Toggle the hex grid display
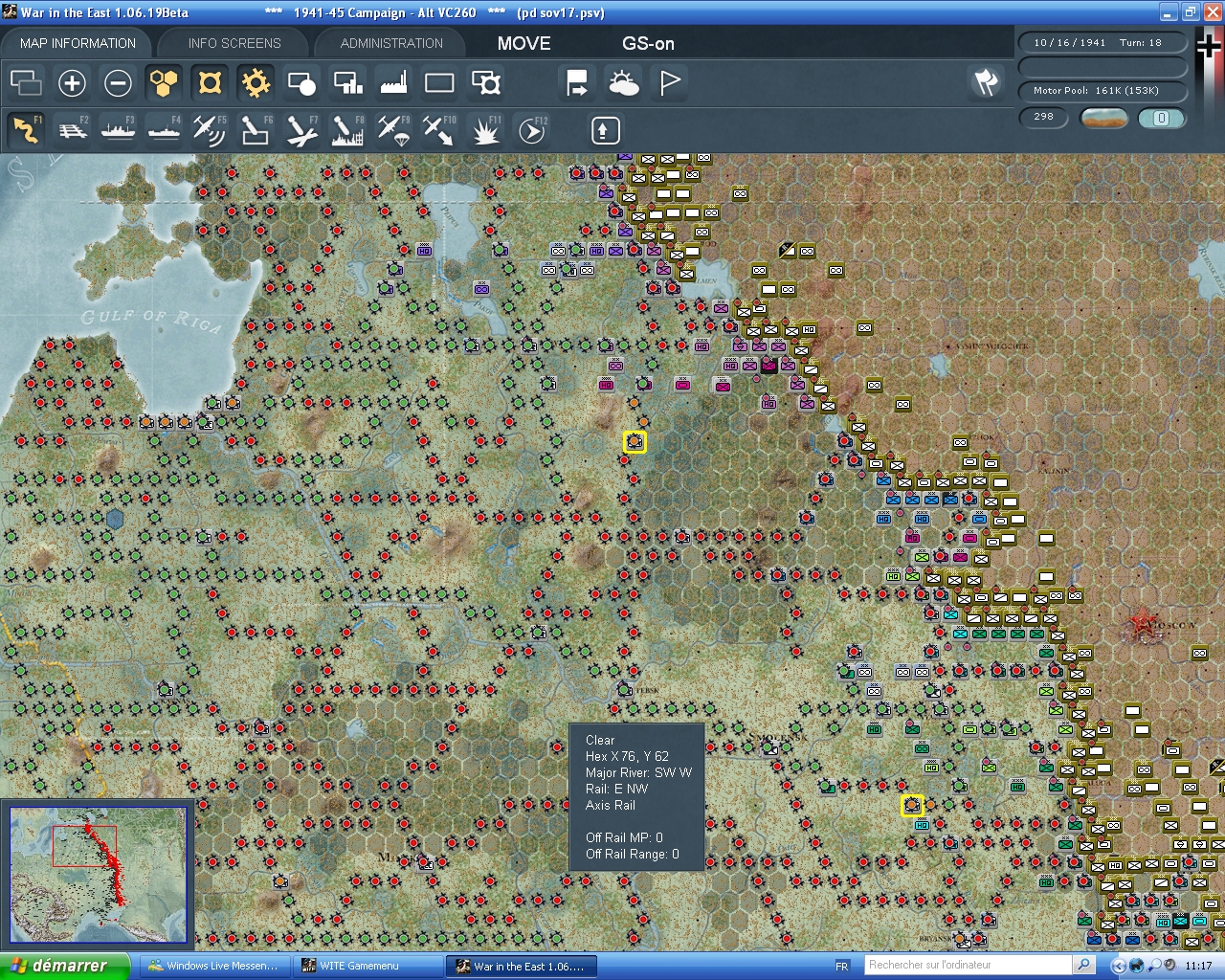1225x980 pixels. (164, 83)
